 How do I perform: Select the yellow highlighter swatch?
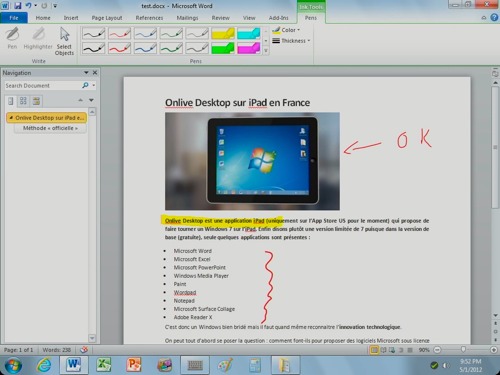coord(223,33)
